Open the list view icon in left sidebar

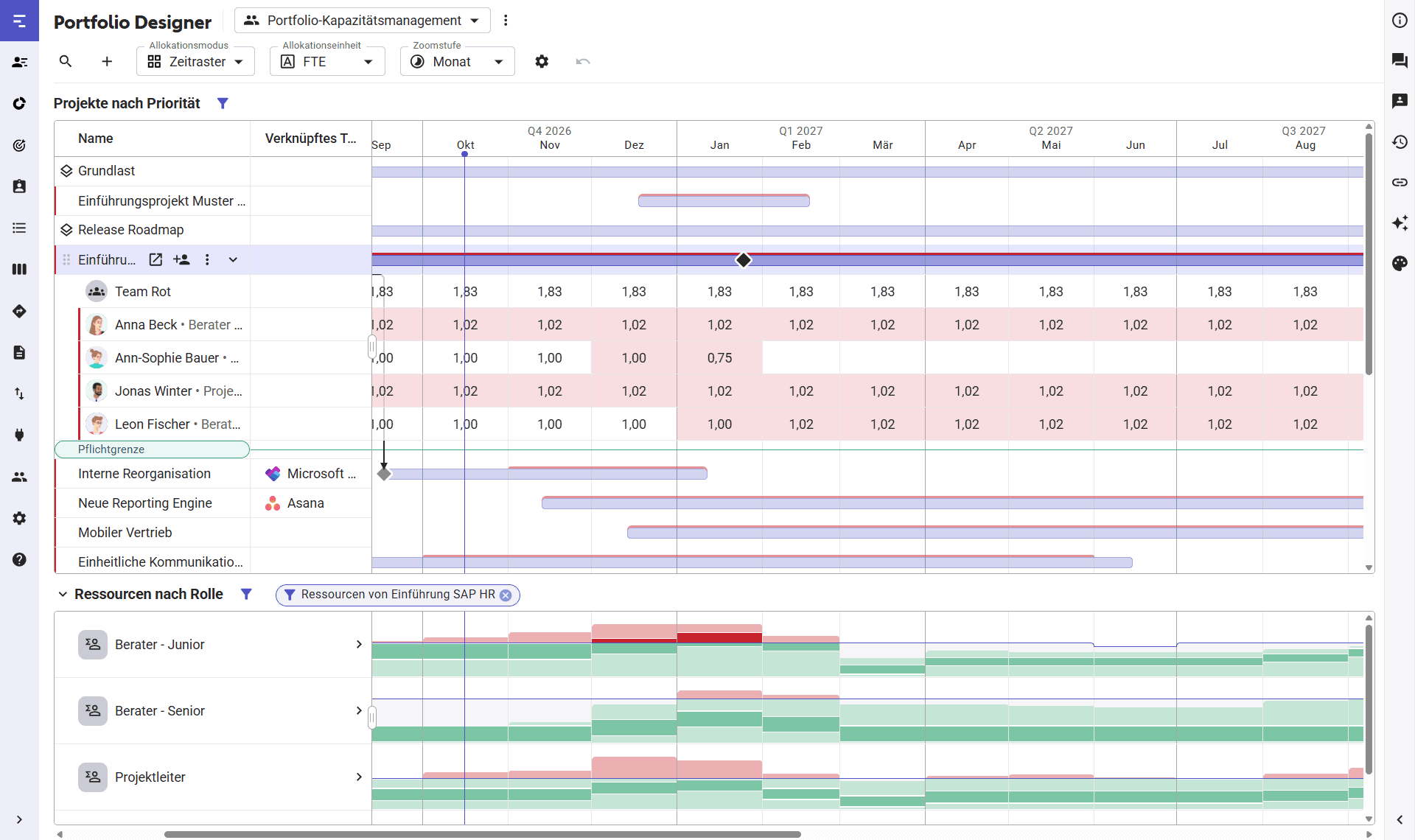pos(19,228)
